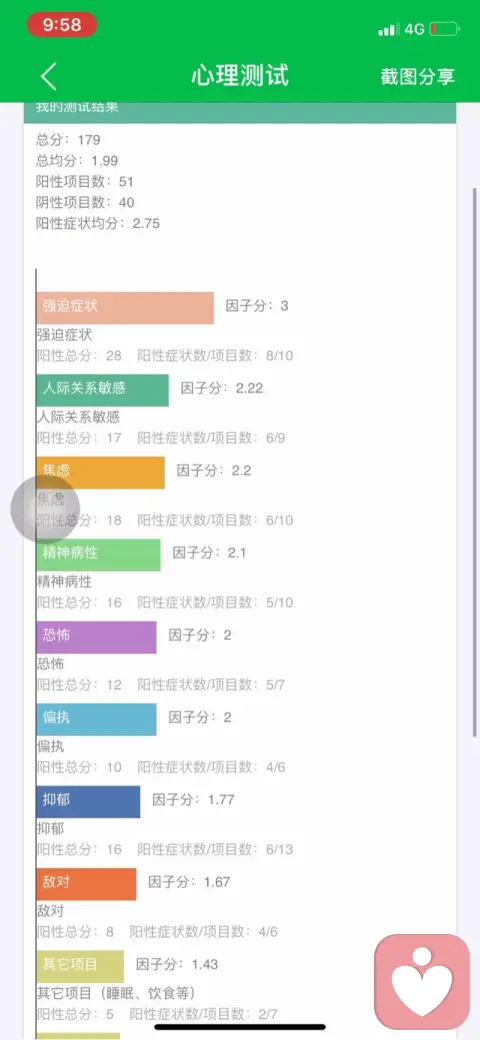Tap the battery indicator icon

coord(444,29)
